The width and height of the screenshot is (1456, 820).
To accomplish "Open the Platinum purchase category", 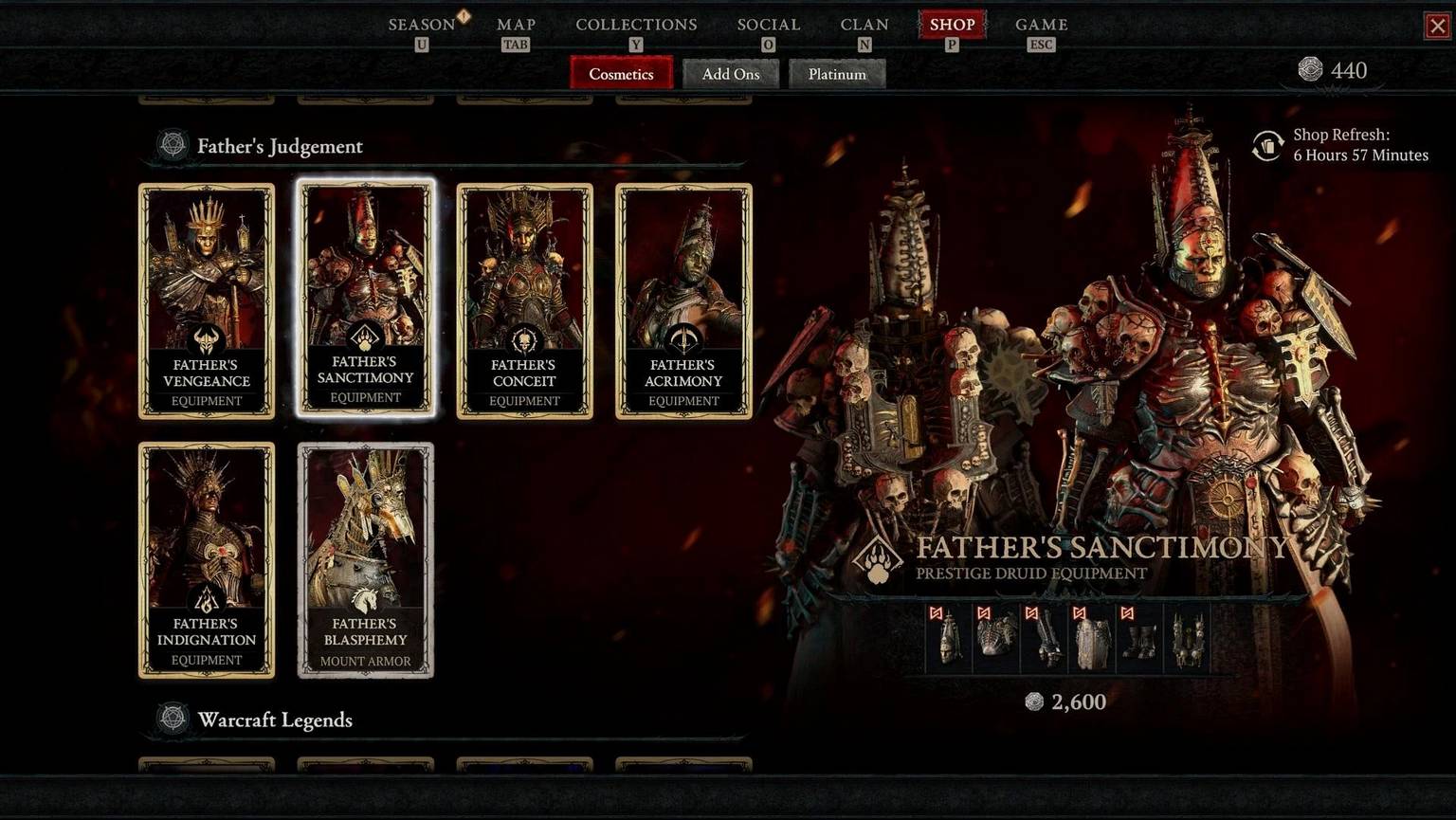I will click(837, 74).
